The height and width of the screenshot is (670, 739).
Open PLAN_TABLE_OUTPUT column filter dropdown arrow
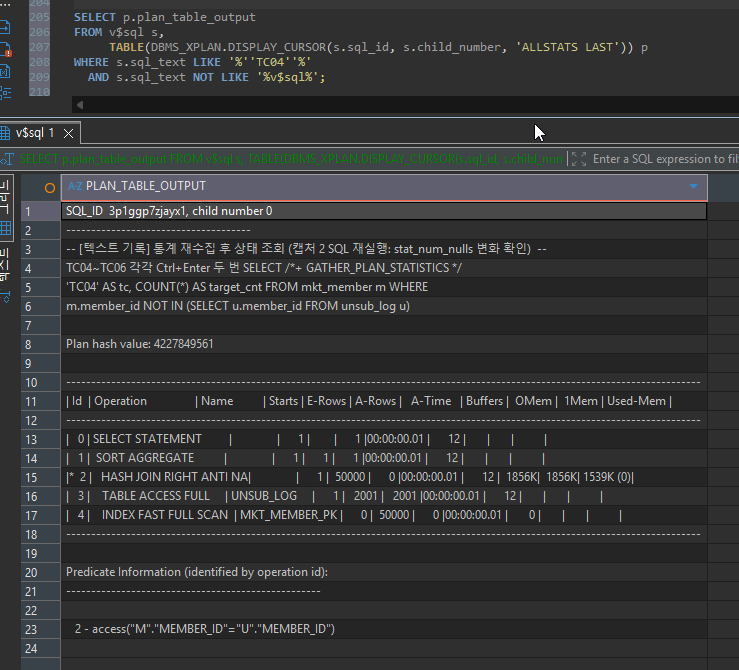pyautogui.click(x=693, y=186)
